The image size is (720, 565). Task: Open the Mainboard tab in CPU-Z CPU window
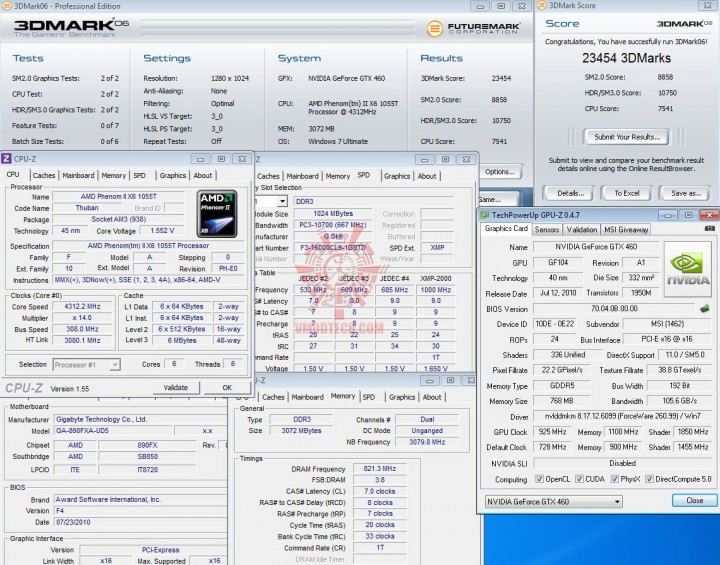(78, 175)
